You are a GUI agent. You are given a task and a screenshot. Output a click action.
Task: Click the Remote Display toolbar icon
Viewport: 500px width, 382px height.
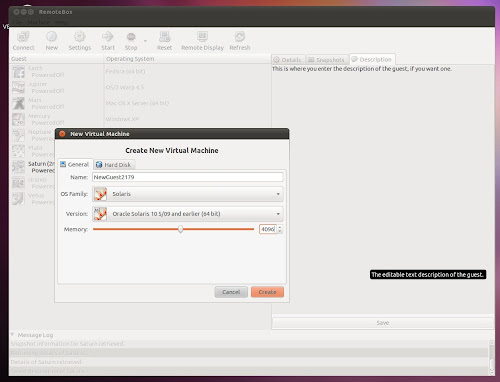tap(202, 36)
